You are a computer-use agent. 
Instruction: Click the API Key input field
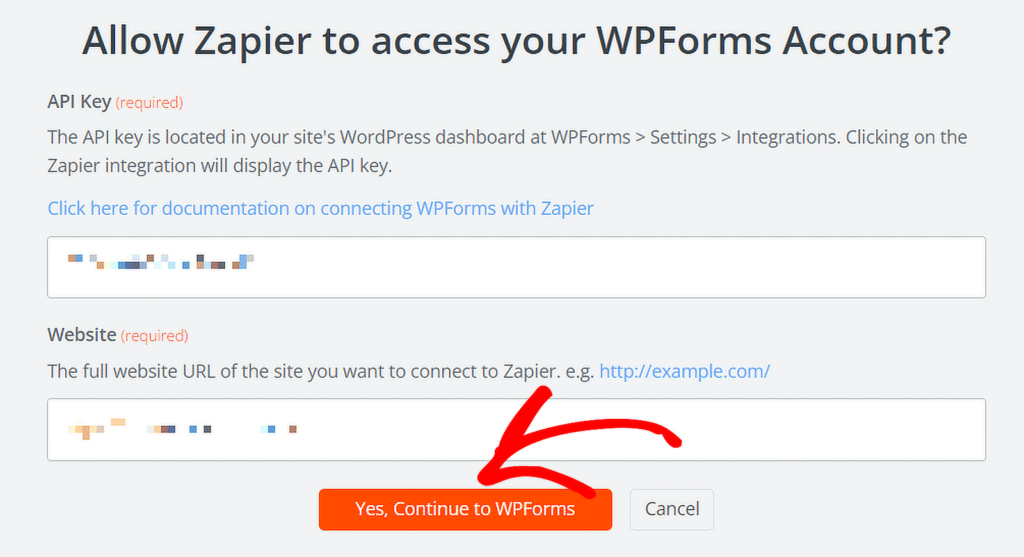pos(600,267)
